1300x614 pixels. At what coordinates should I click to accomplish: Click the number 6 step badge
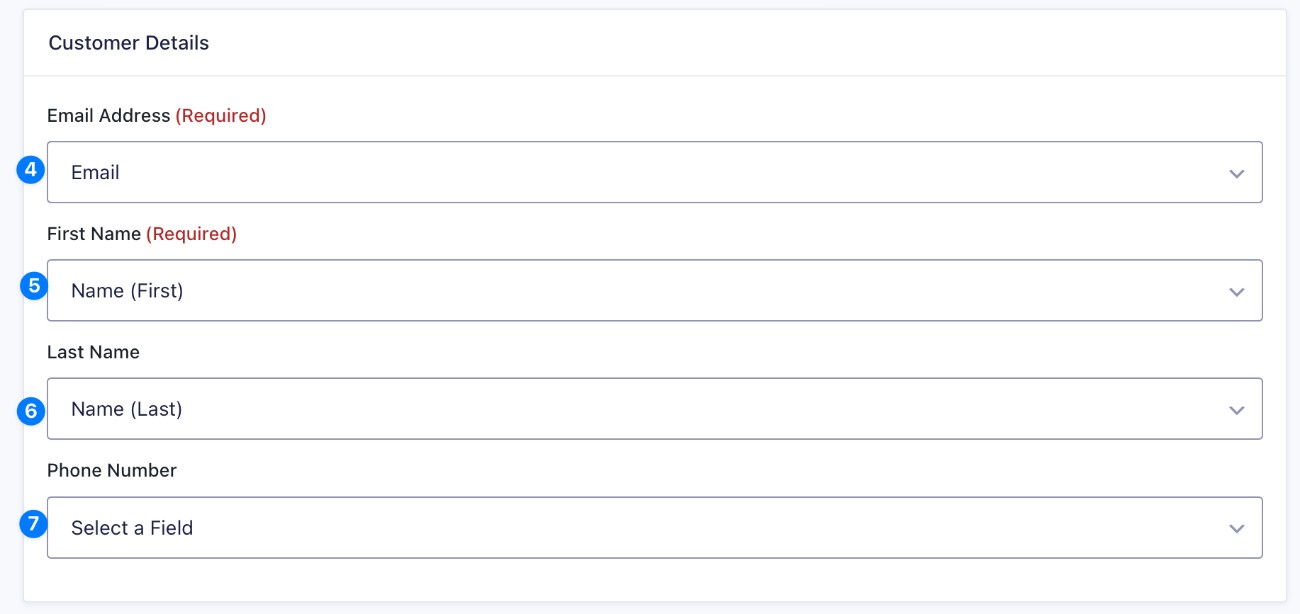tap(32, 410)
